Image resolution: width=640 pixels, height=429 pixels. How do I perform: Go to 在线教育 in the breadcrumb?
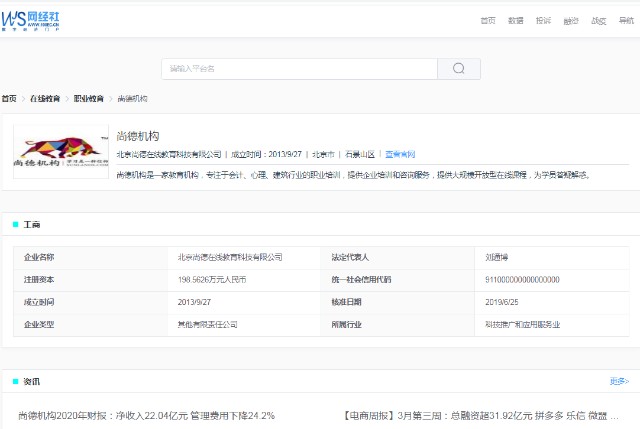(x=45, y=98)
